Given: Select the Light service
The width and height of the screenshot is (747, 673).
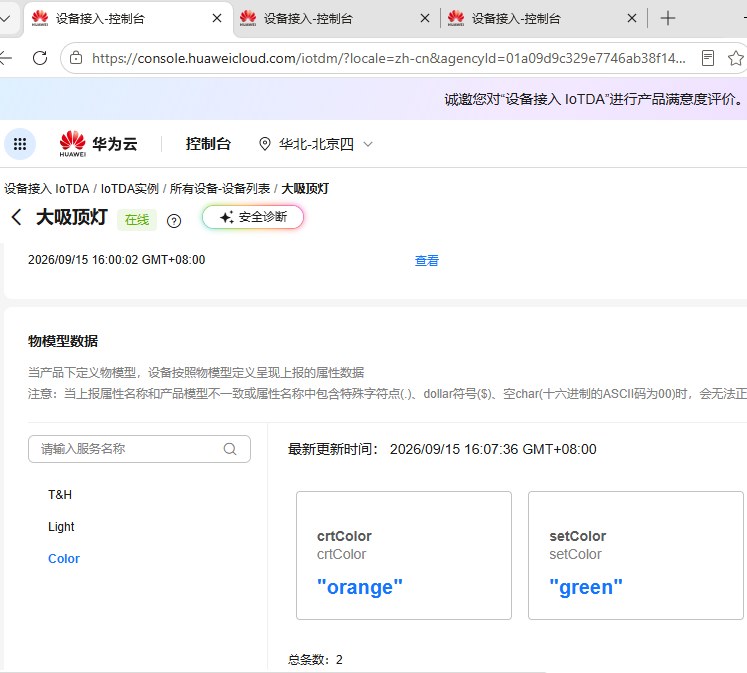Looking at the screenshot, I should (x=61, y=527).
